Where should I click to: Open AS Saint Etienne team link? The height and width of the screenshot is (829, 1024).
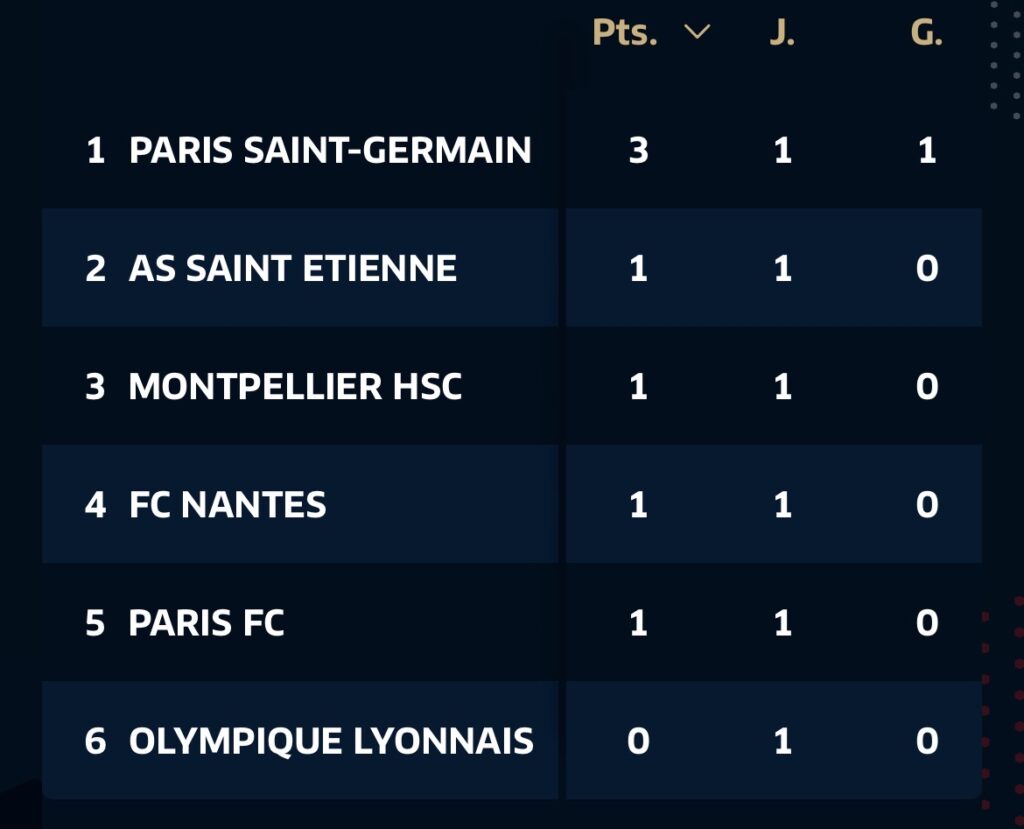point(293,268)
